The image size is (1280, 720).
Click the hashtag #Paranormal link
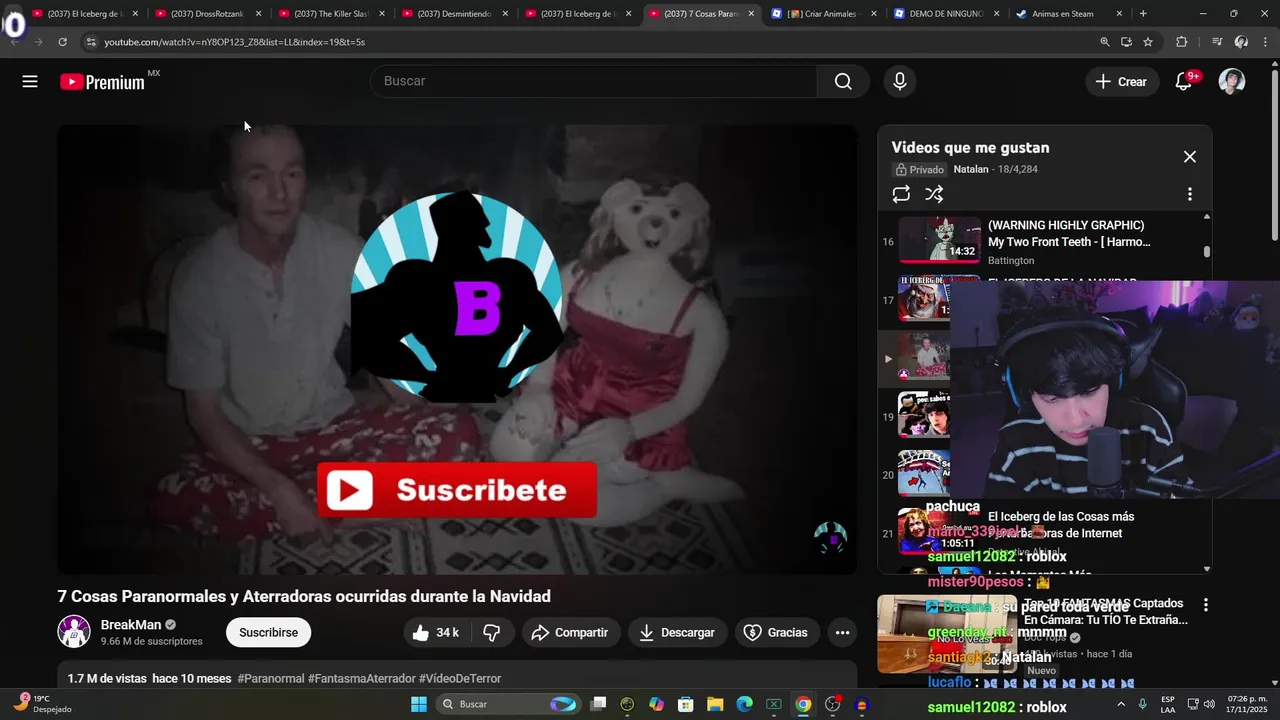tap(270, 678)
